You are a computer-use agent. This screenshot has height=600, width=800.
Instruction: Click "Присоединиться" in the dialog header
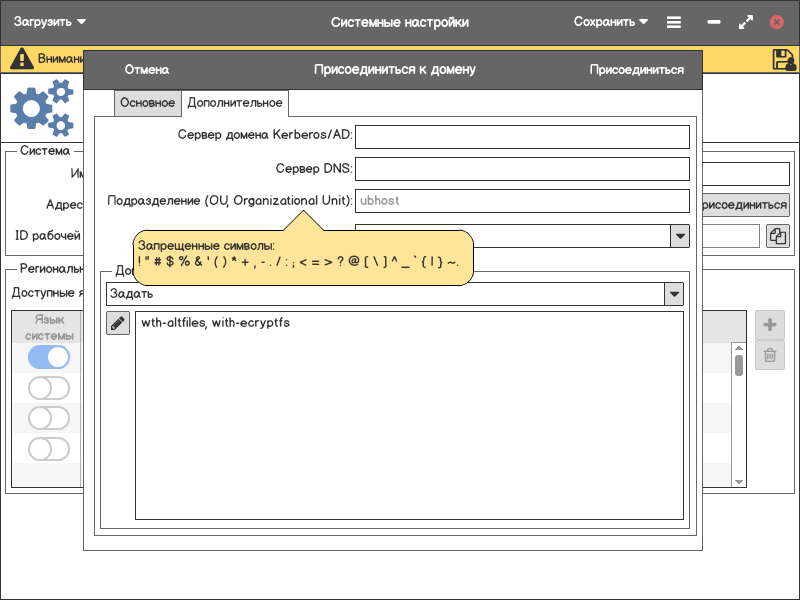636,70
